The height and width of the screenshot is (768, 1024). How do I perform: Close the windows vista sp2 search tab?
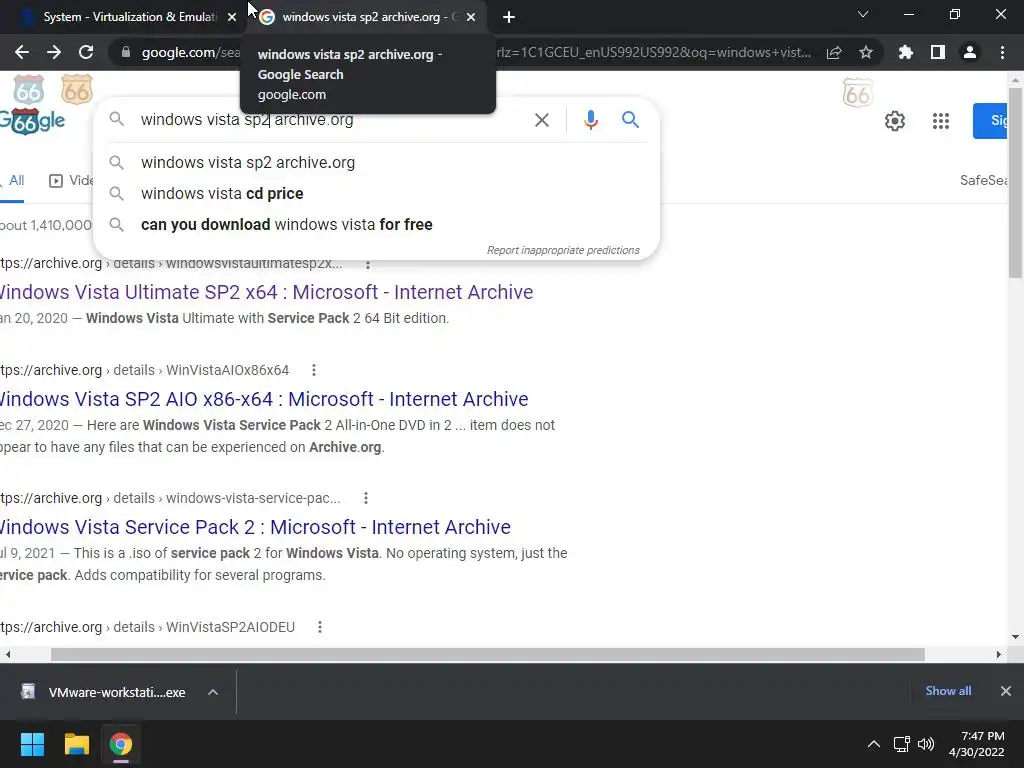coord(471,17)
